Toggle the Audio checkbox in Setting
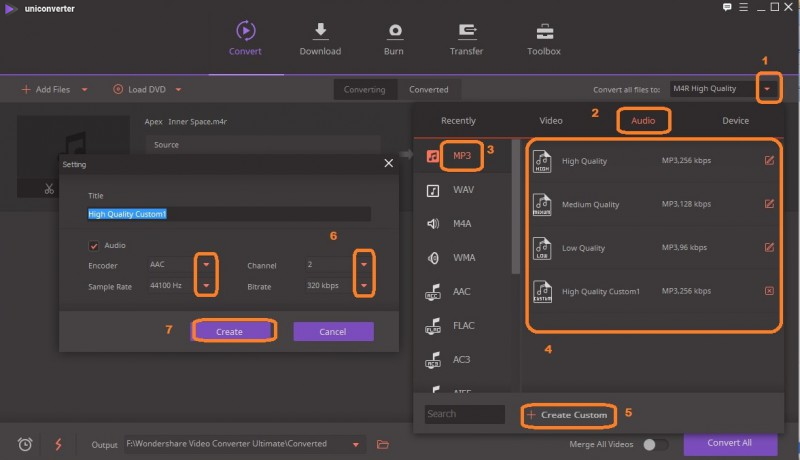800x460 pixels. tap(93, 246)
